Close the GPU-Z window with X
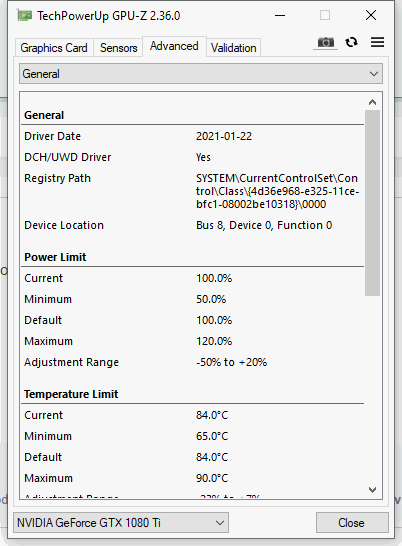 coord(371,15)
